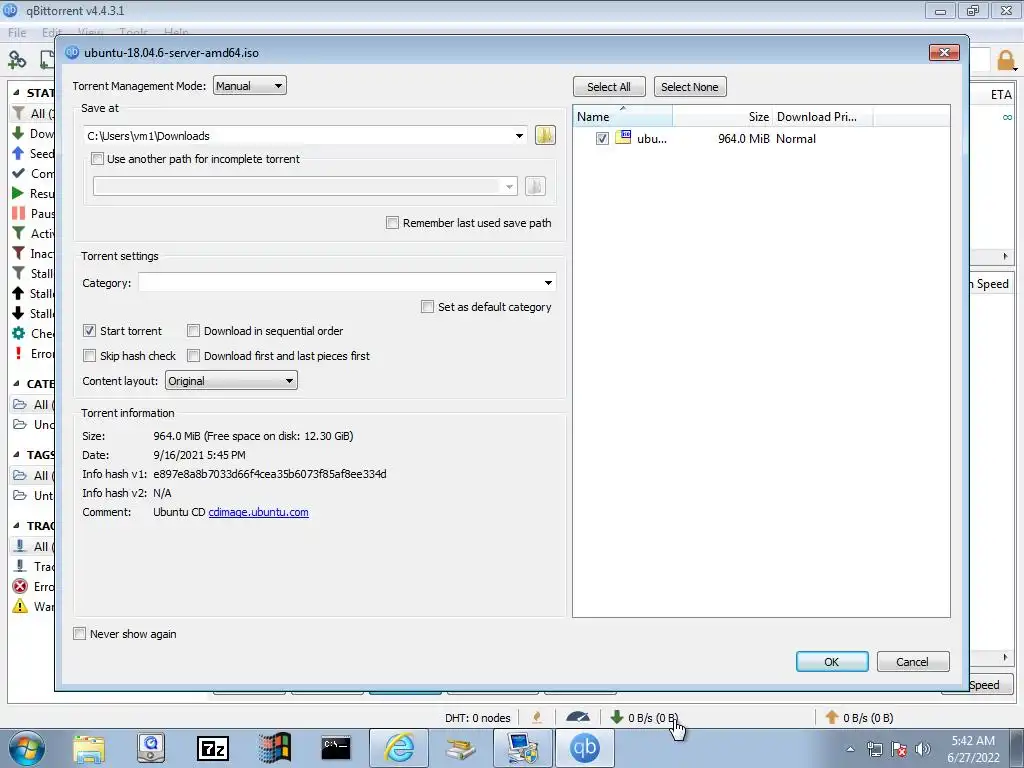Click the Info hash v1 value
The height and width of the screenshot is (768, 1024).
pyautogui.click(x=270, y=473)
